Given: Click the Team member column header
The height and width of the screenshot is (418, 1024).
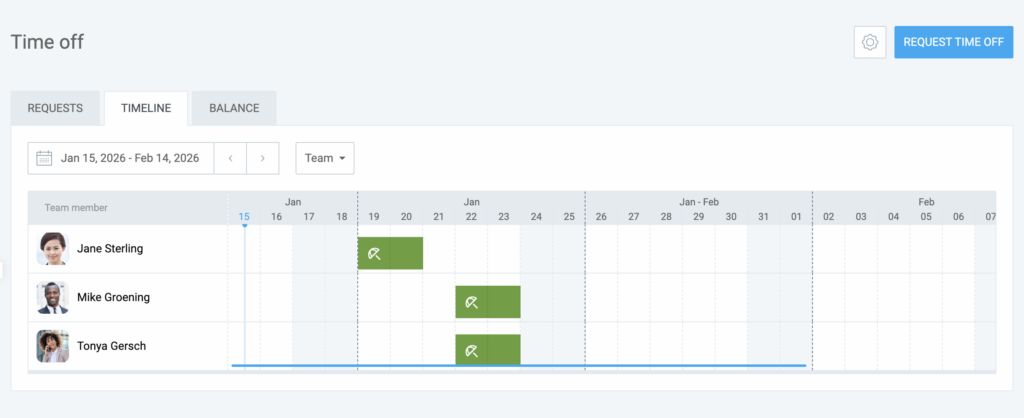Looking at the screenshot, I should (x=76, y=208).
